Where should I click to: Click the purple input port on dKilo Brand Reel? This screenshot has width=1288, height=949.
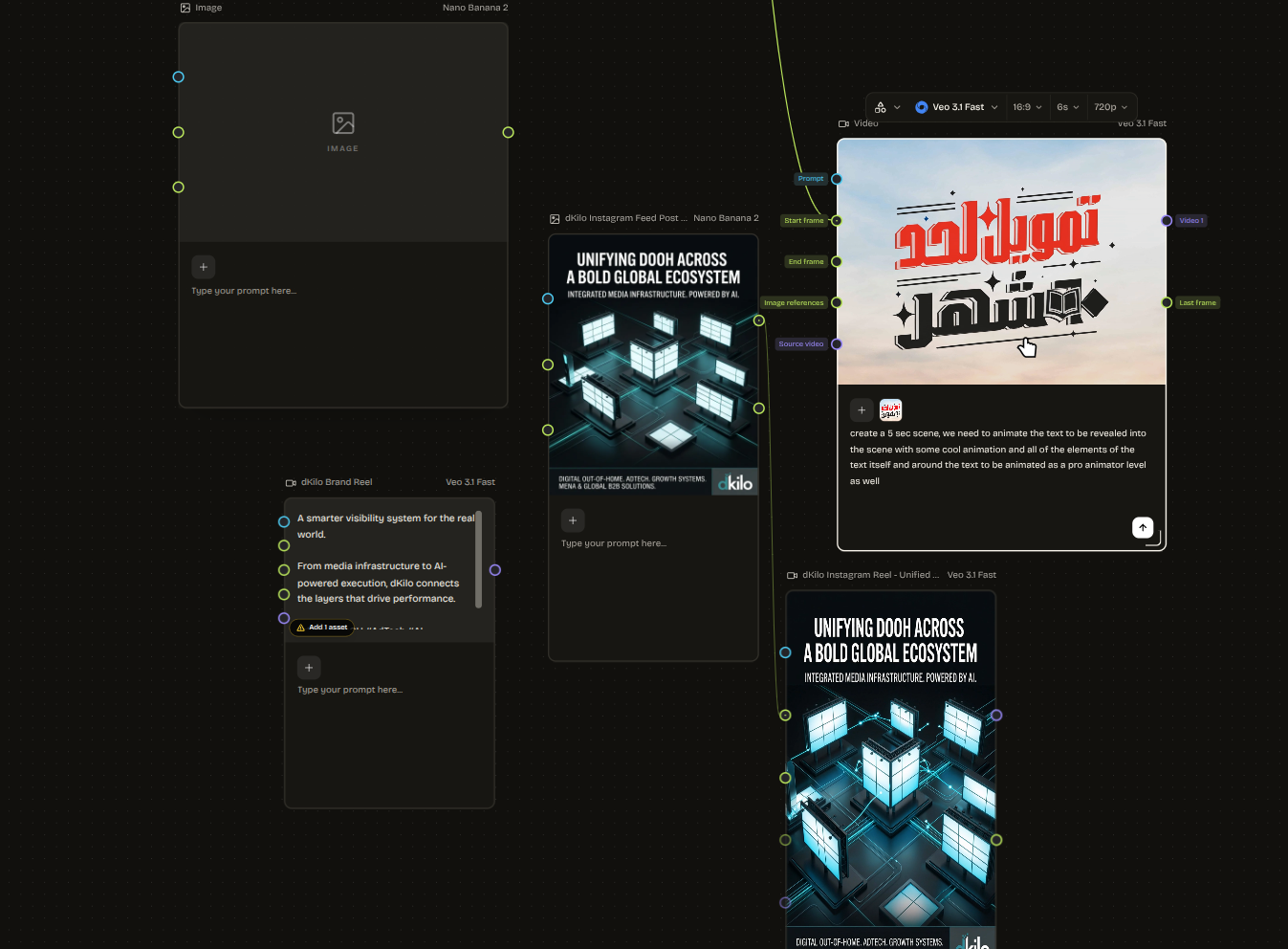[x=284, y=619]
